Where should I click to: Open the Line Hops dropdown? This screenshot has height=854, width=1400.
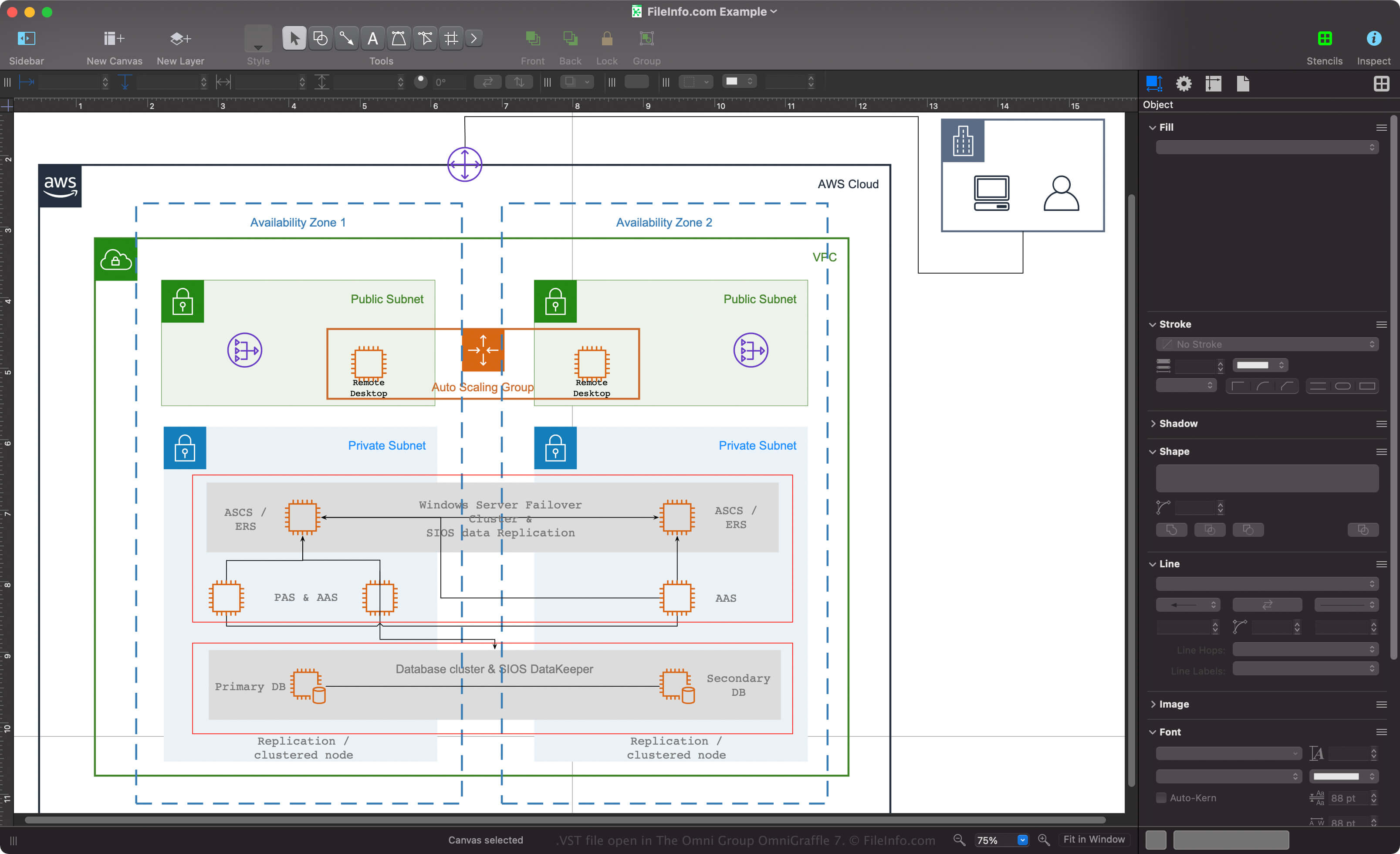point(1305,650)
